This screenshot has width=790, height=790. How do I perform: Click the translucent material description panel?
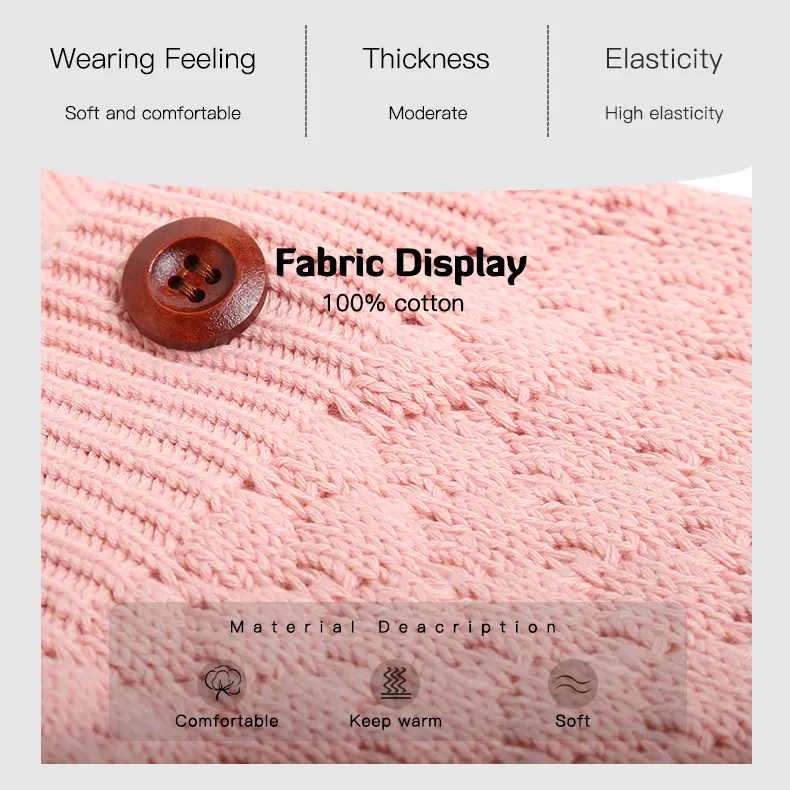(398, 672)
